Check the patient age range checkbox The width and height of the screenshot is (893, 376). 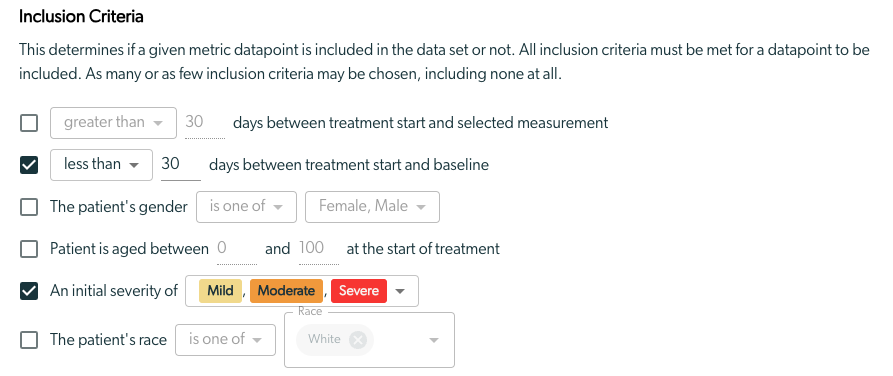pyautogui.click(x=29, y=249)
